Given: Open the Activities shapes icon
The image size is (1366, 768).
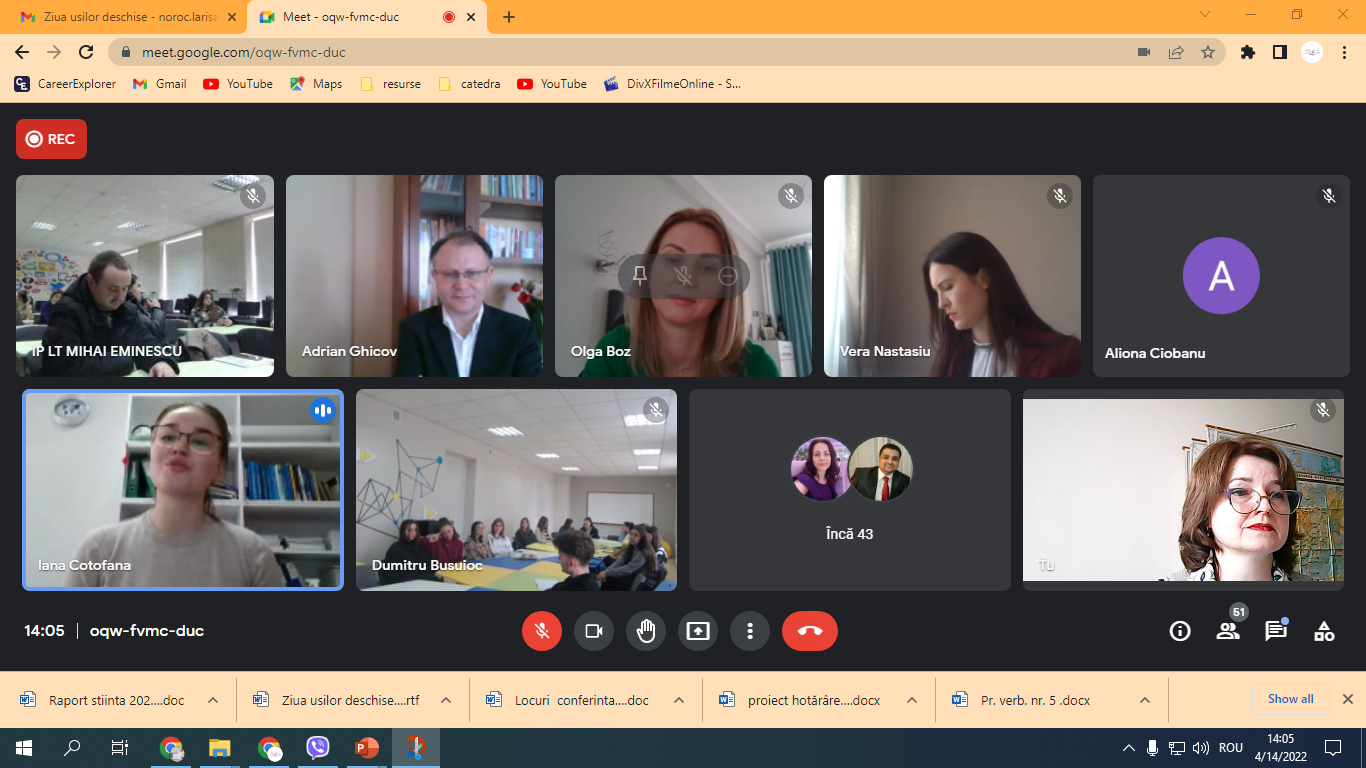Looking at the screenshot, I should pyautogui.click(x=1324, y=631).
